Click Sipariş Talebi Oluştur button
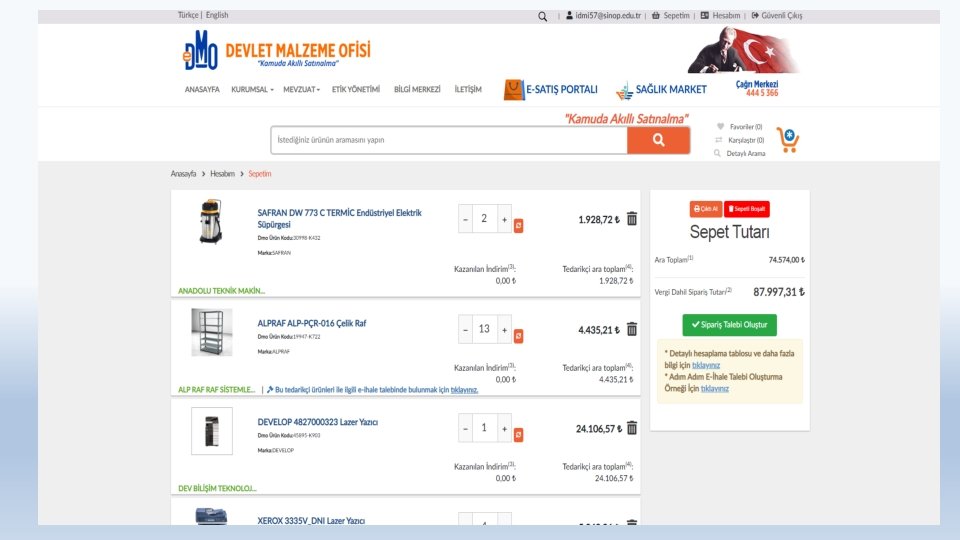Viewport: 960px width, 540px height. tap(729, 325)
